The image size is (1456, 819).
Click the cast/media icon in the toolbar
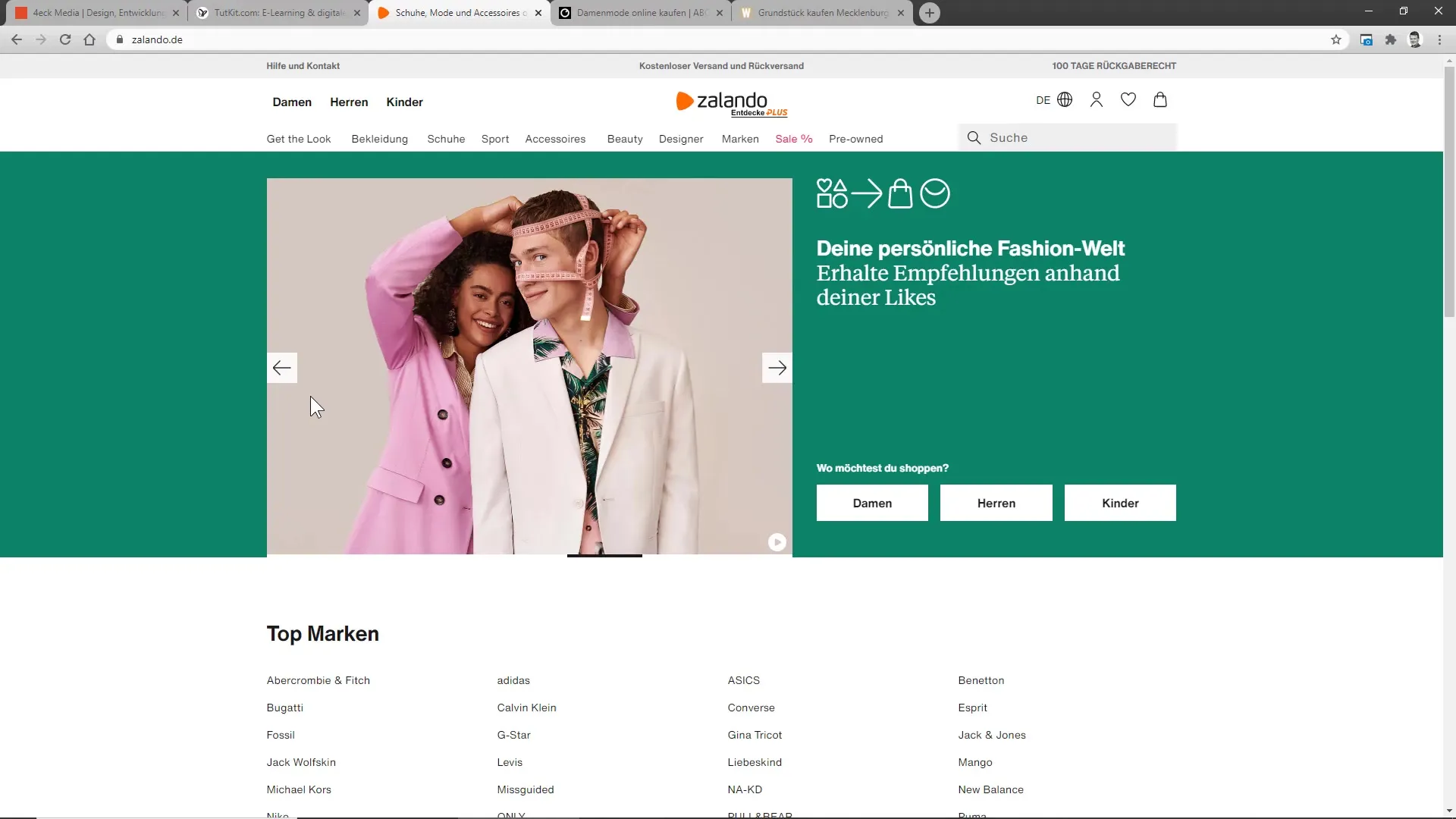click(1367, 39)
